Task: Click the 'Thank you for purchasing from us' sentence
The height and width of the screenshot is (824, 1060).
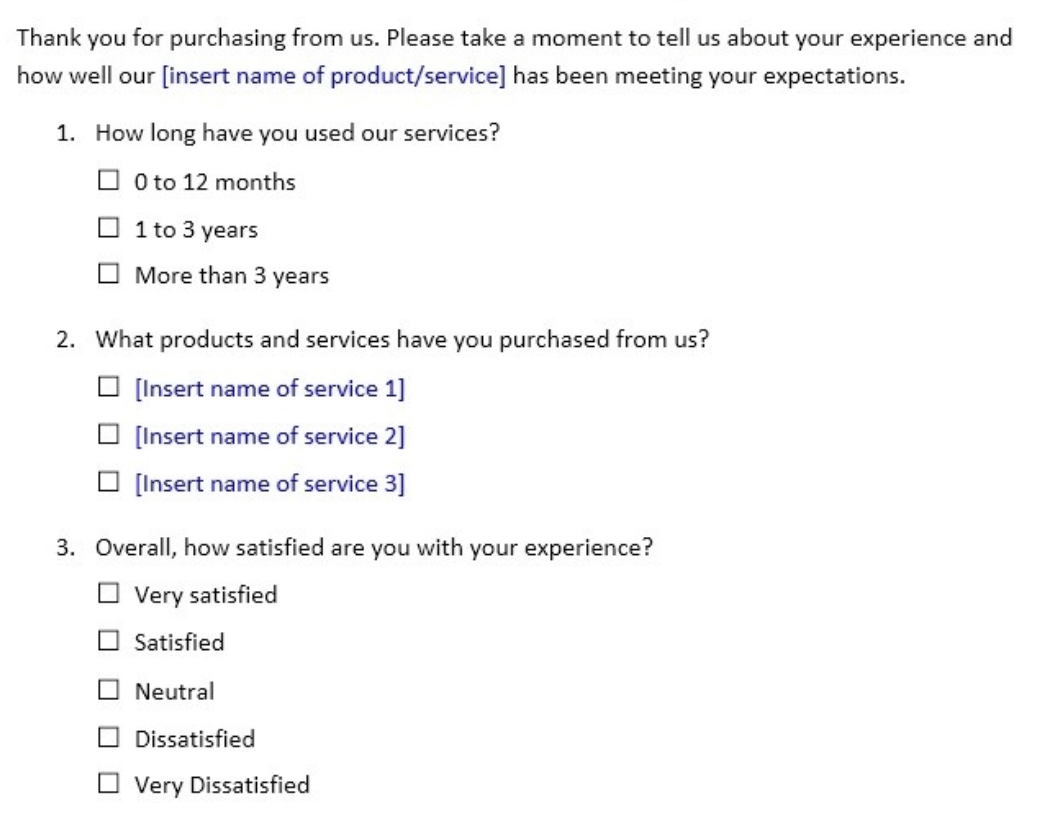Action: coord(200,39)
